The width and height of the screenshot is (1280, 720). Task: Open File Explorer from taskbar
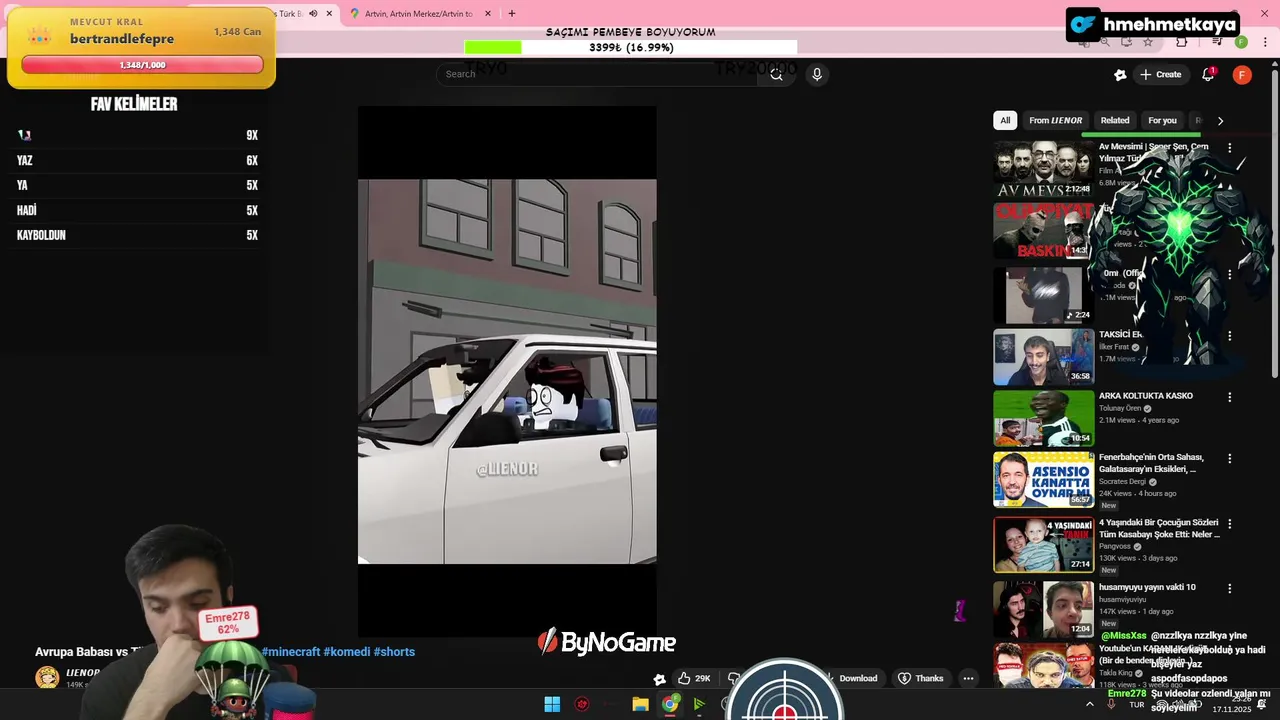coord(640,704)
